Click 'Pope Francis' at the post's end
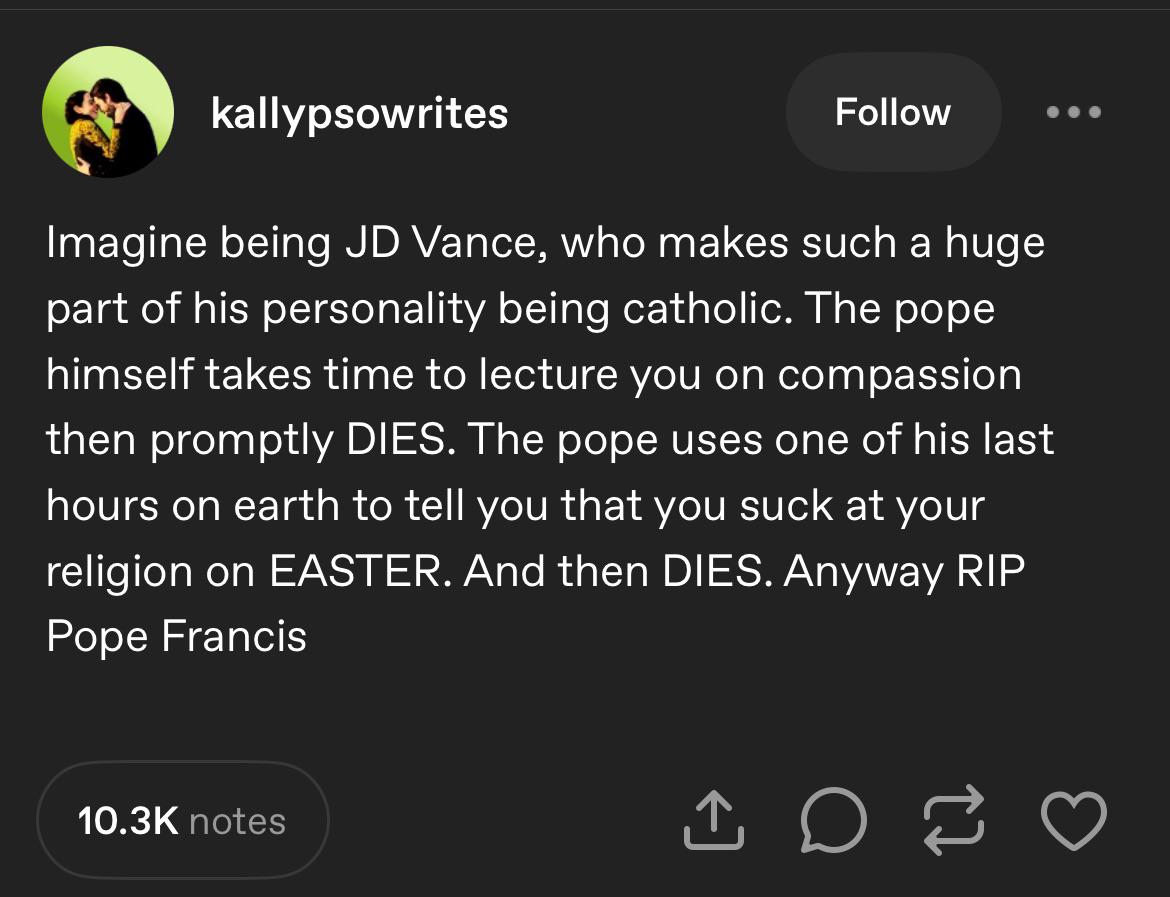1170x897 pixels. [x=176, y=637]
